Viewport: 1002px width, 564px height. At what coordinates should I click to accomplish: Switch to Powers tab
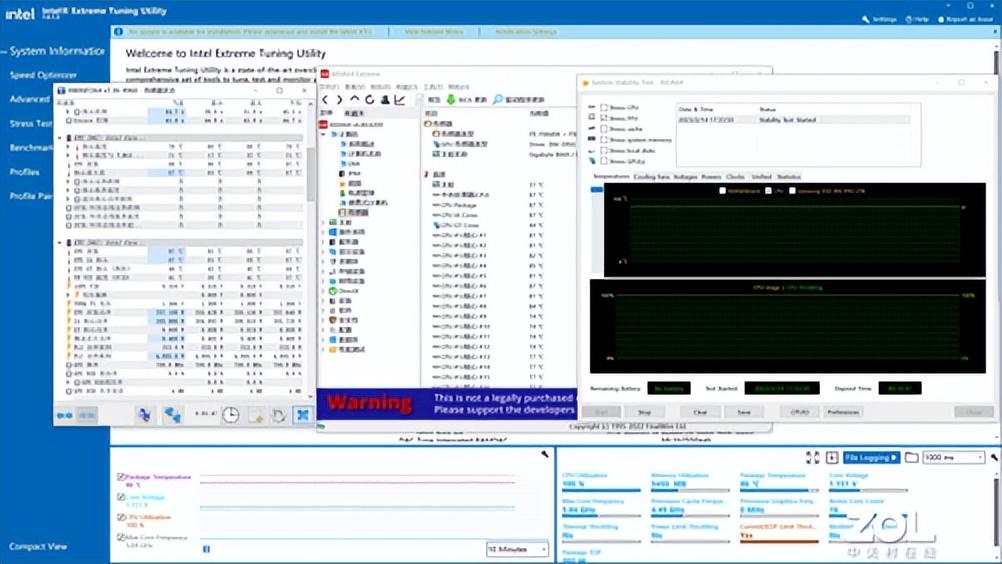pyautogui.click(x=711, y=177)
